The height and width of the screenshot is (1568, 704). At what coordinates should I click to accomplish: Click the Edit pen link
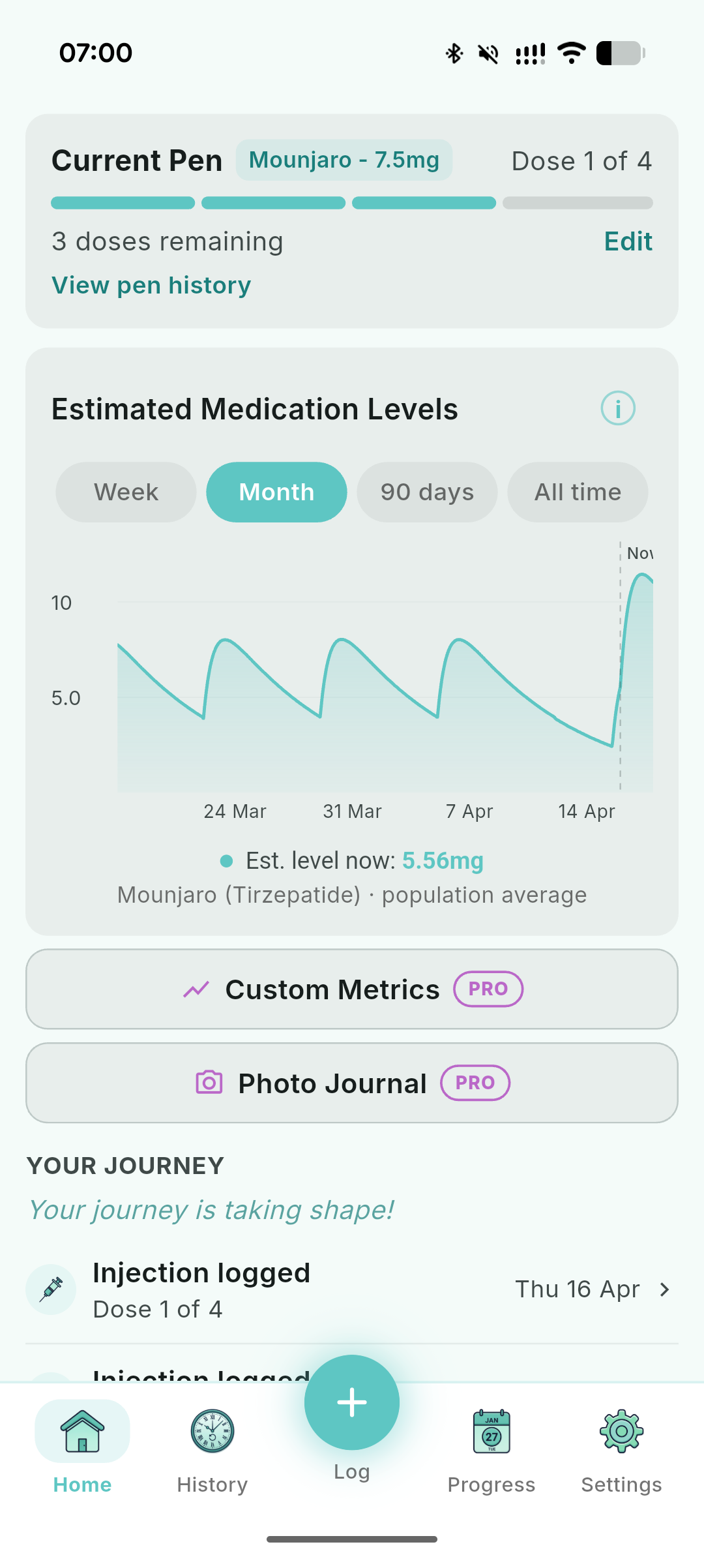point(628,241)
